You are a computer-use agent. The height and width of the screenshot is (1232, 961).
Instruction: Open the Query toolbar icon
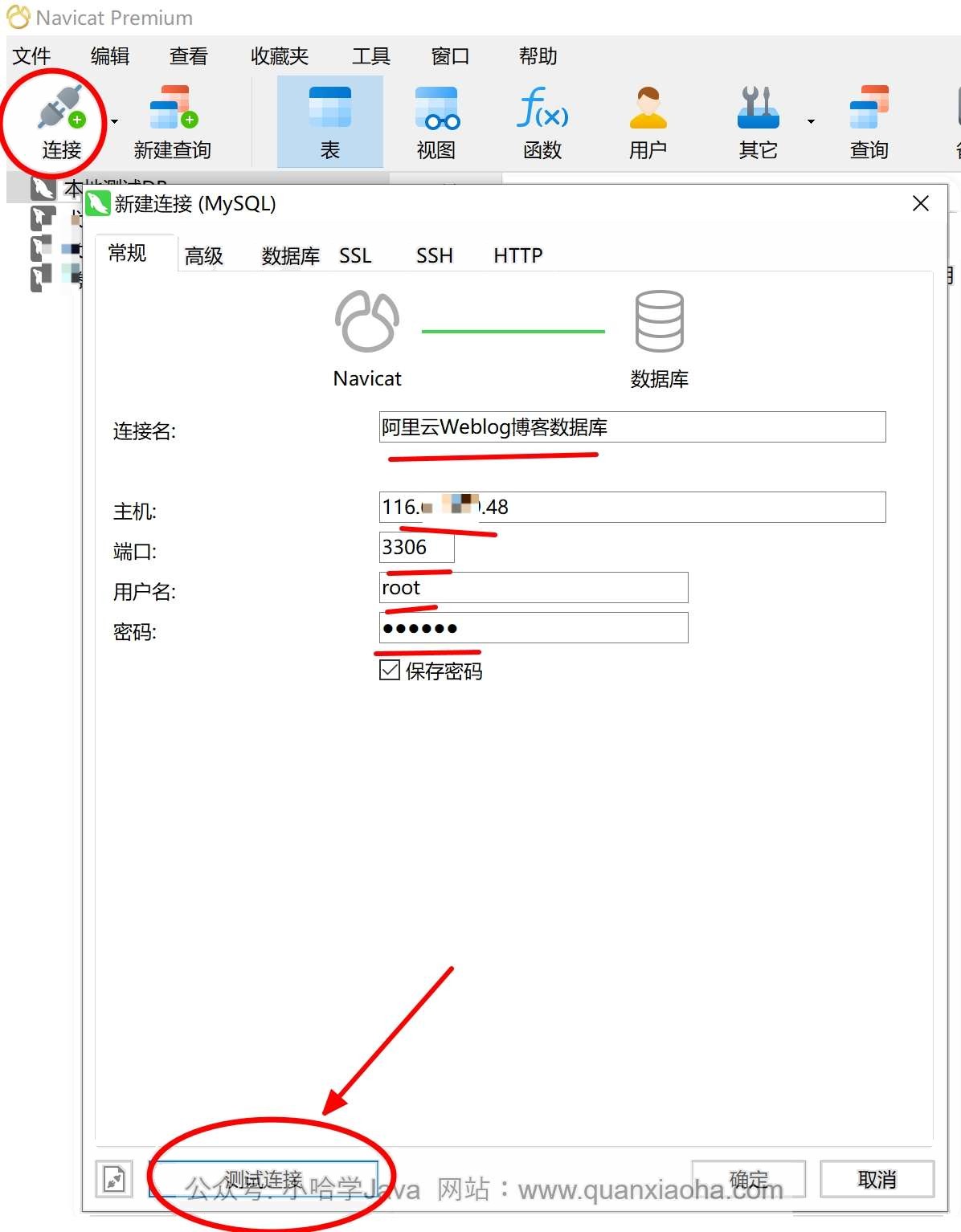[x=869, y=108]
